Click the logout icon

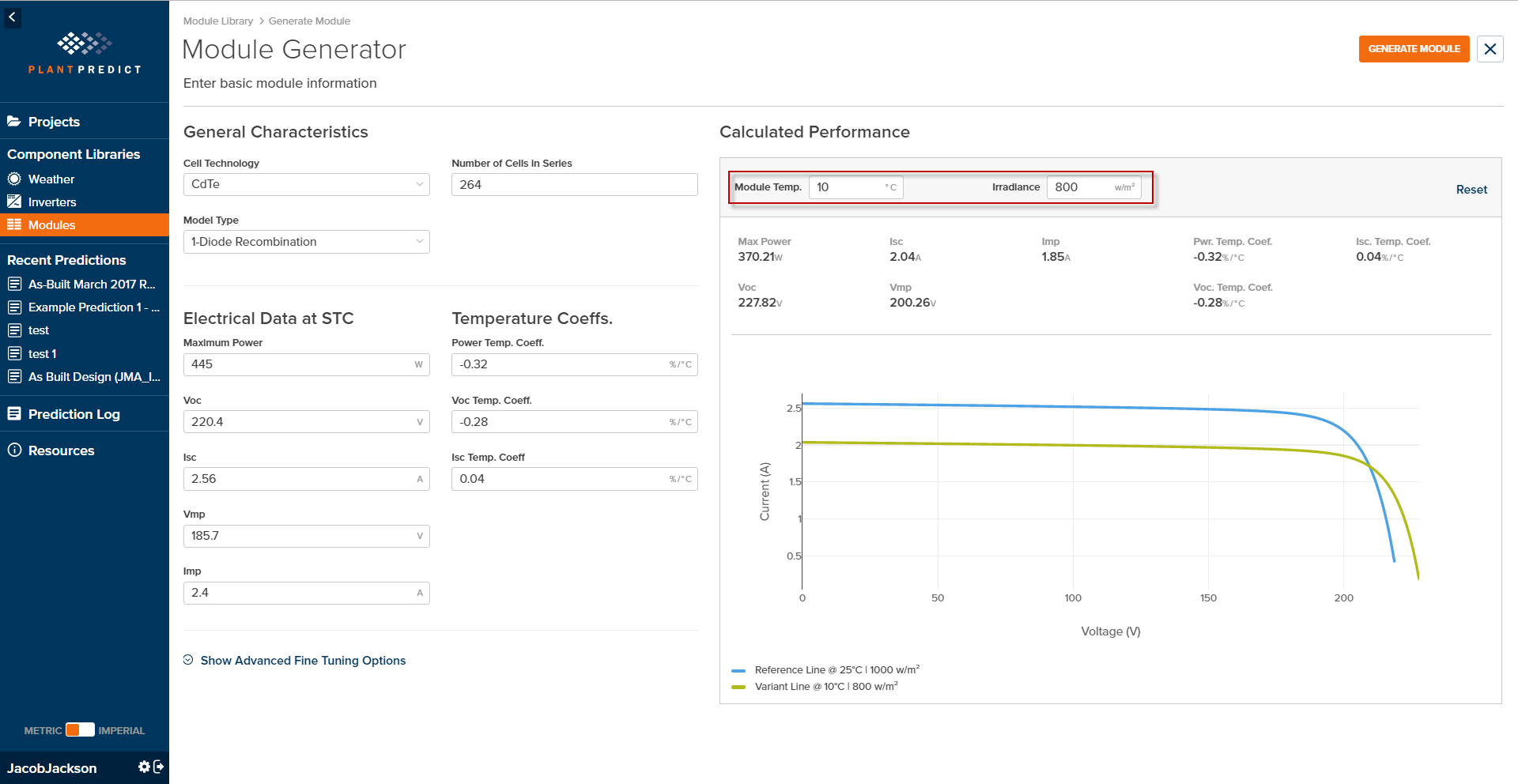(158, 767)
